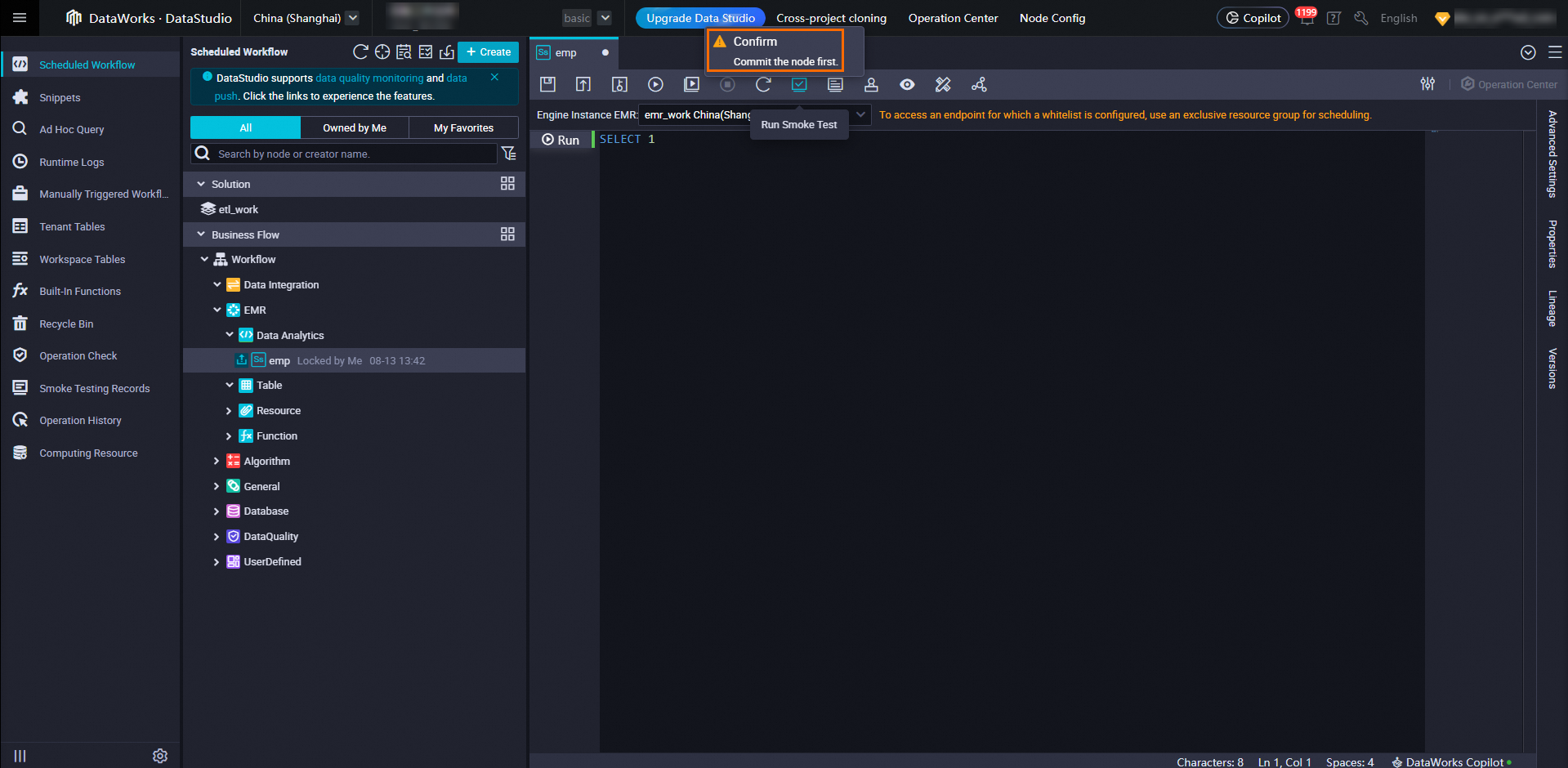Toggle the hamburger menu at top left
Viewport: 1568px width, 768px height.
(x=20, y=18)
